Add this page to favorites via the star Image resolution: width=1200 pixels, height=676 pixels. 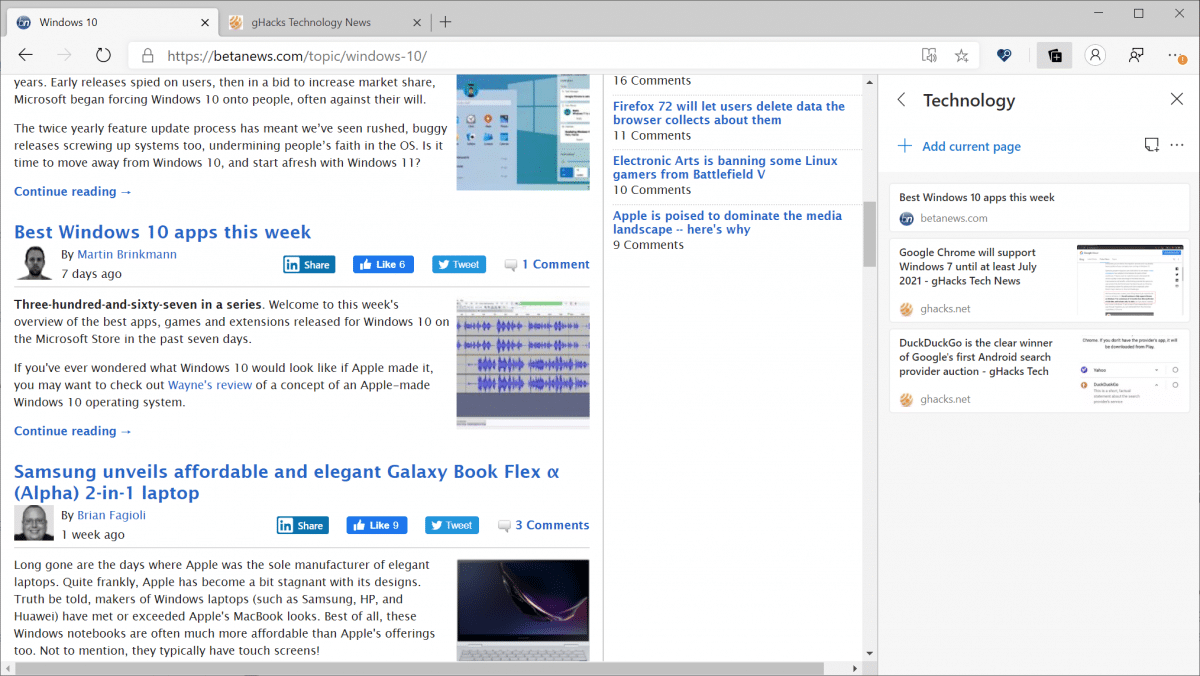[961, 55]
